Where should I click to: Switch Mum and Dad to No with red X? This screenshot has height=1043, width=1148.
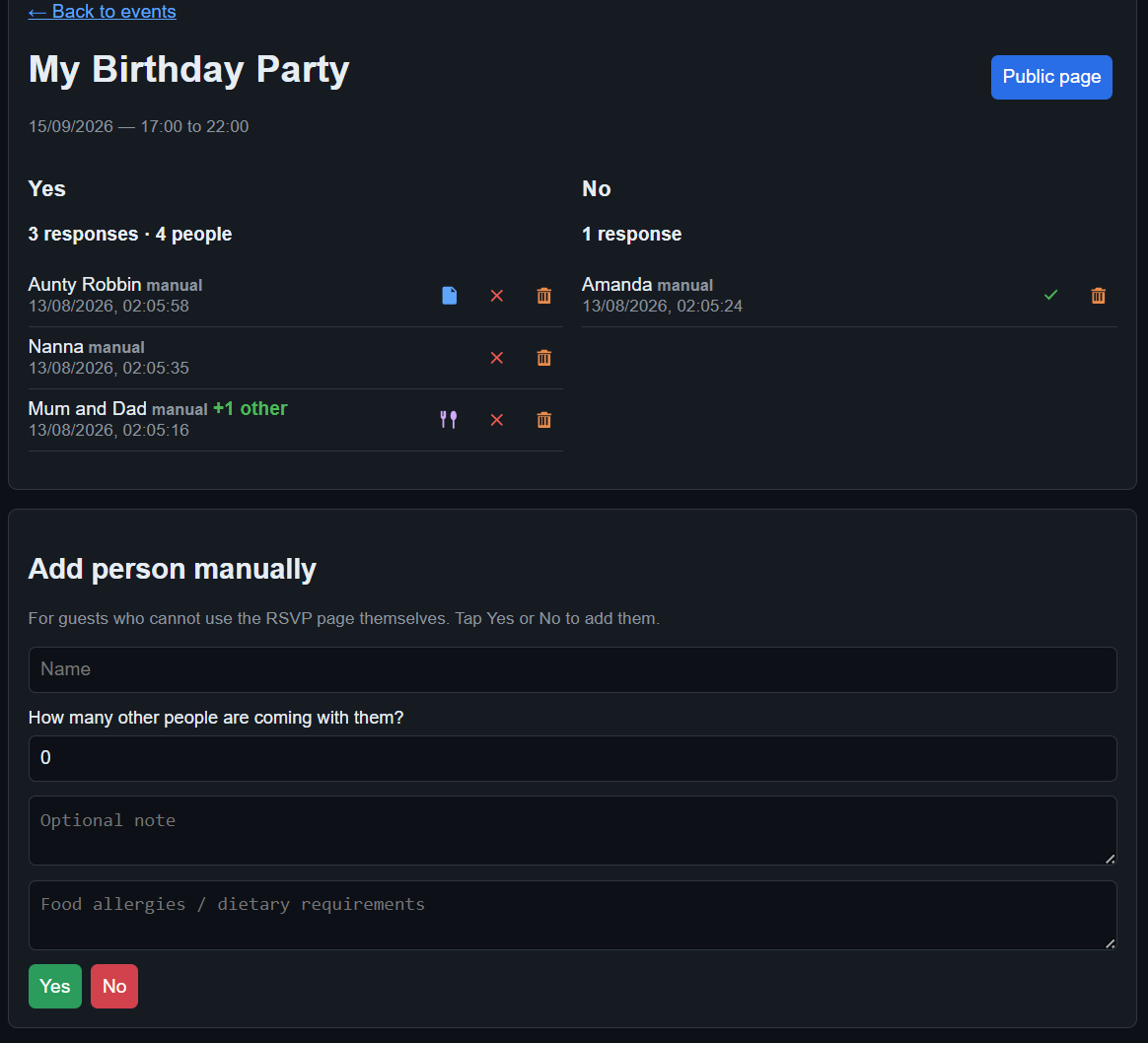point(496,419)
